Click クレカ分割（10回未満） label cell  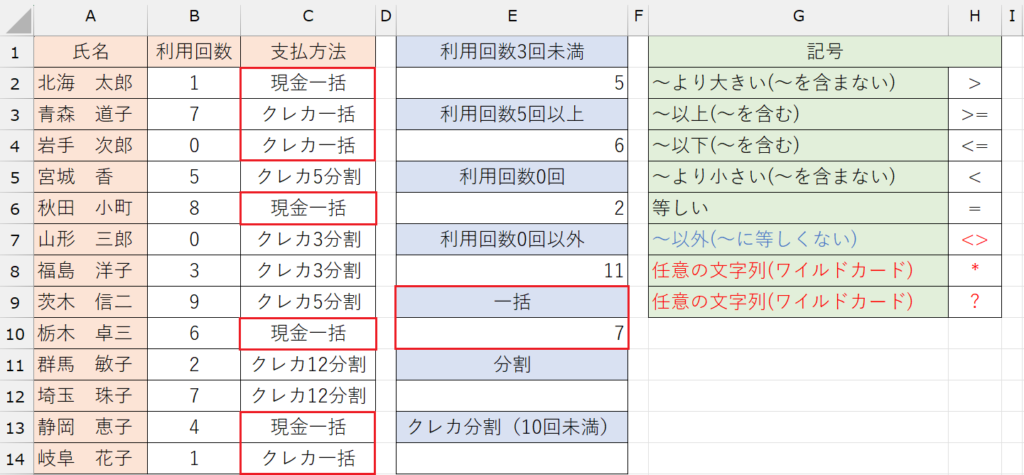(512, 427)
